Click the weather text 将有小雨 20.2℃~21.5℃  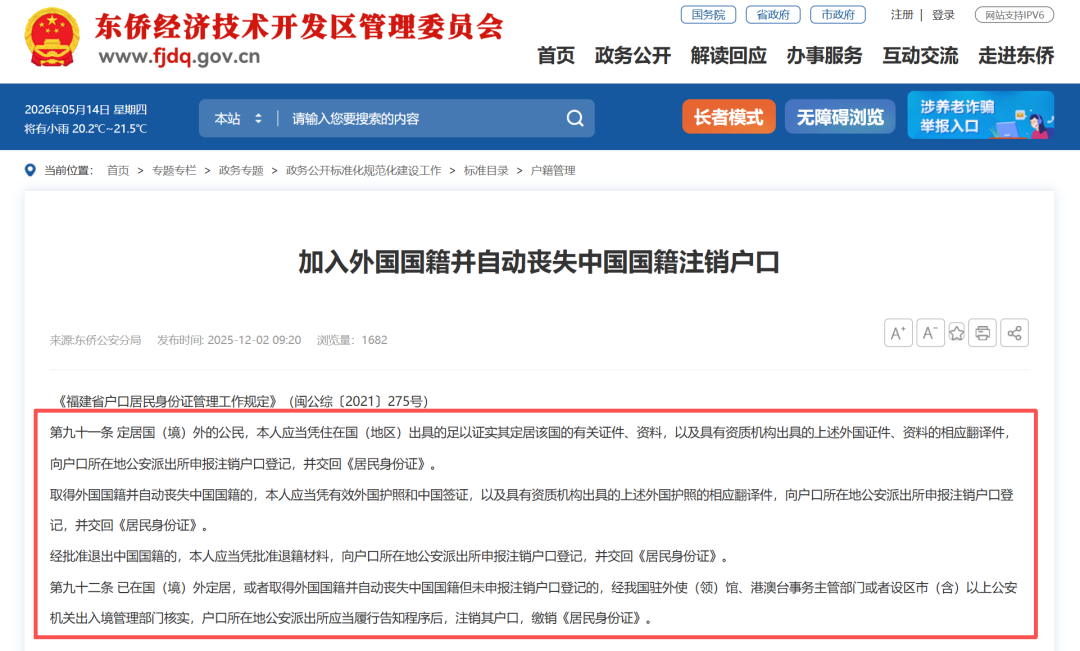(85, 128)
